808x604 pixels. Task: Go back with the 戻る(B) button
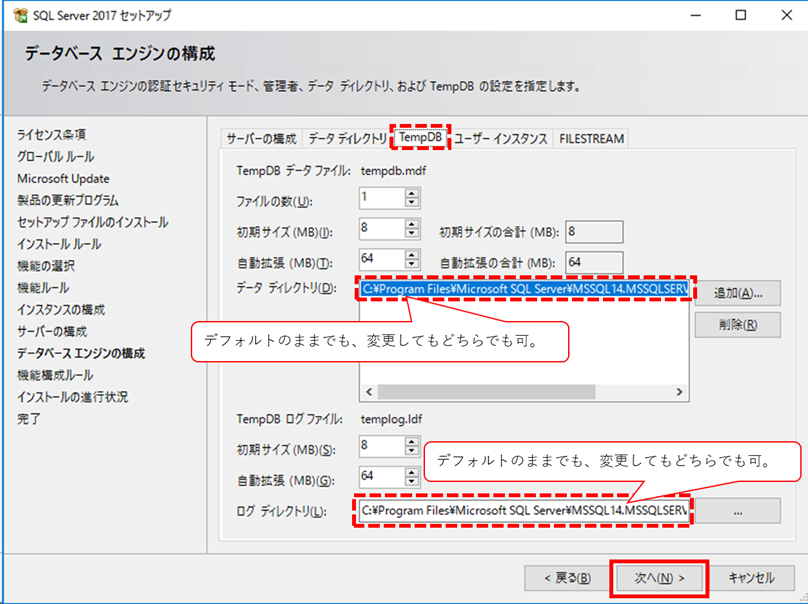click(x=567, y=578)
